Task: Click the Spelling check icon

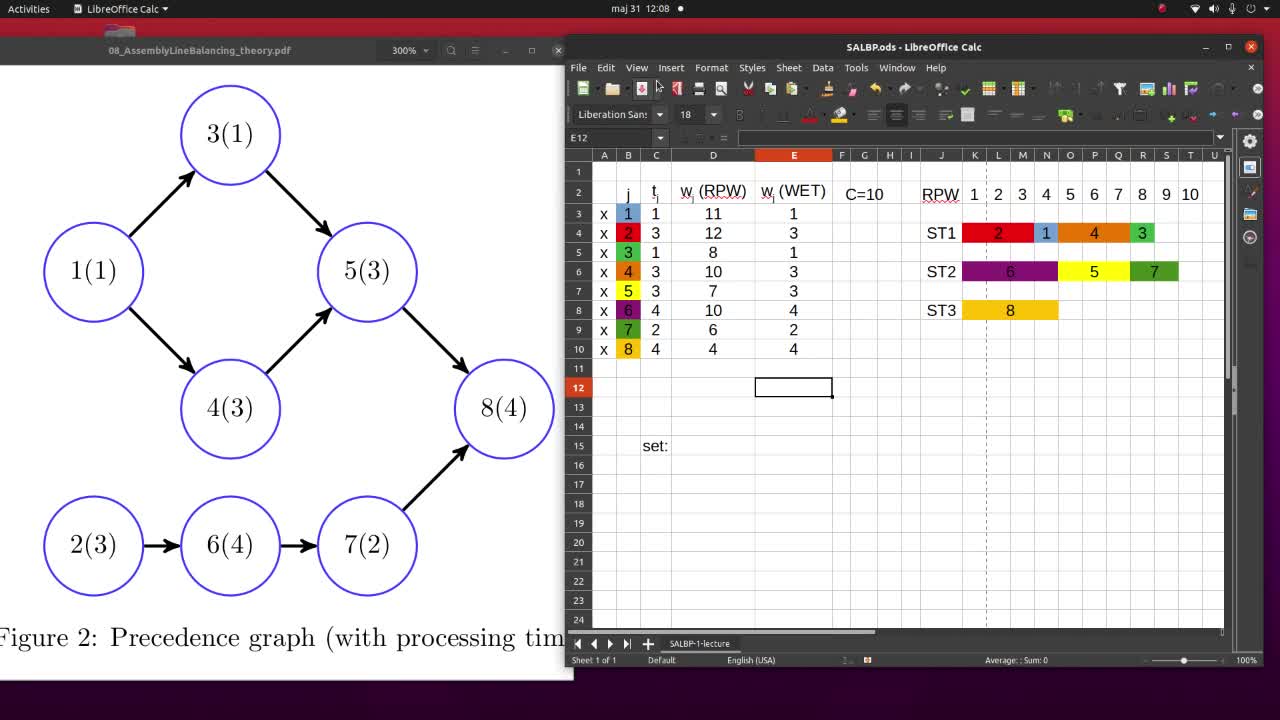Action: [965, 89]
